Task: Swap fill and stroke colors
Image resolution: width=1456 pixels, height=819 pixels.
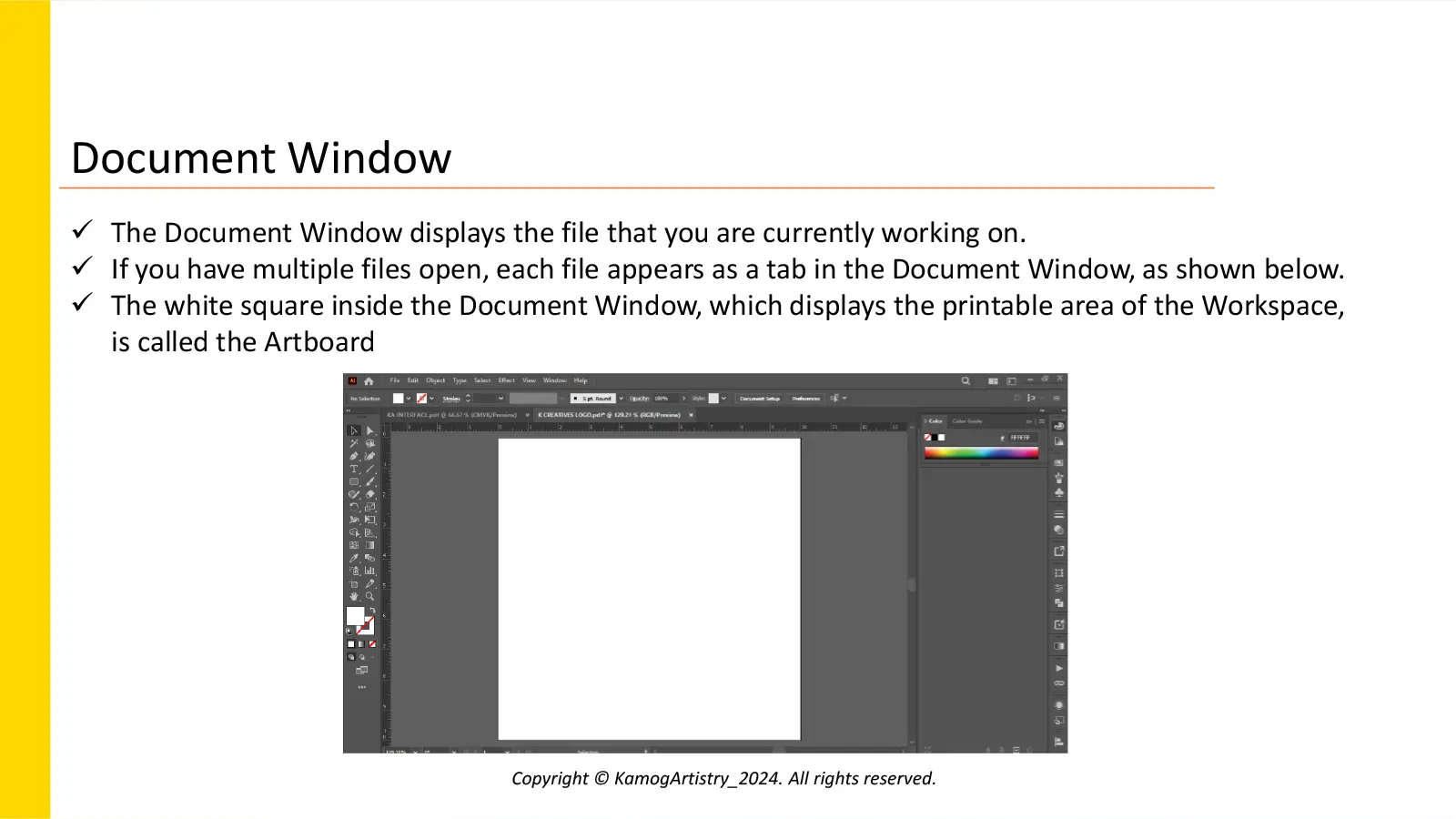Action: tap(371, 610)
